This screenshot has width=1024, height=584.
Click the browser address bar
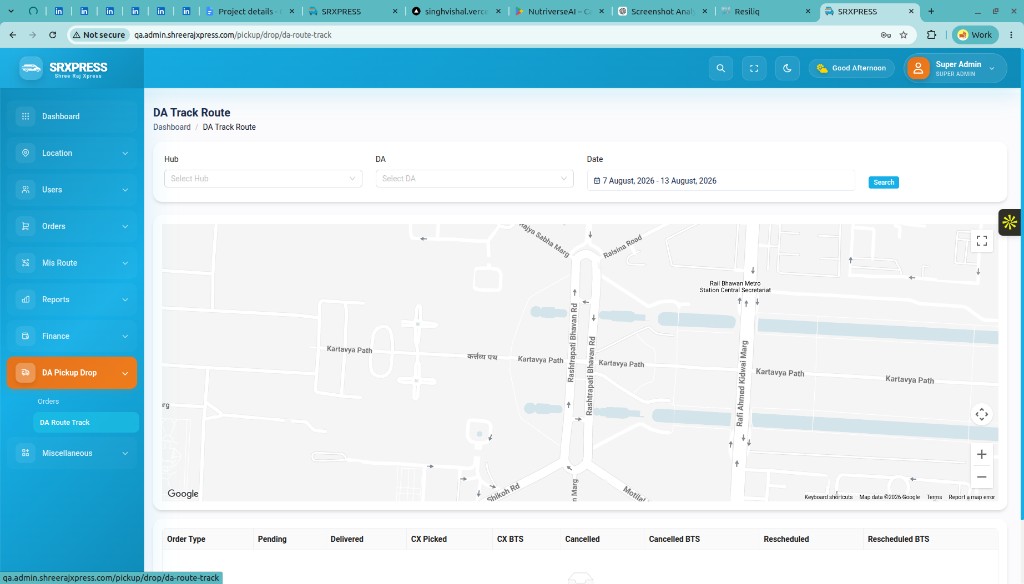pyautogui.click(x=490, y=35)
